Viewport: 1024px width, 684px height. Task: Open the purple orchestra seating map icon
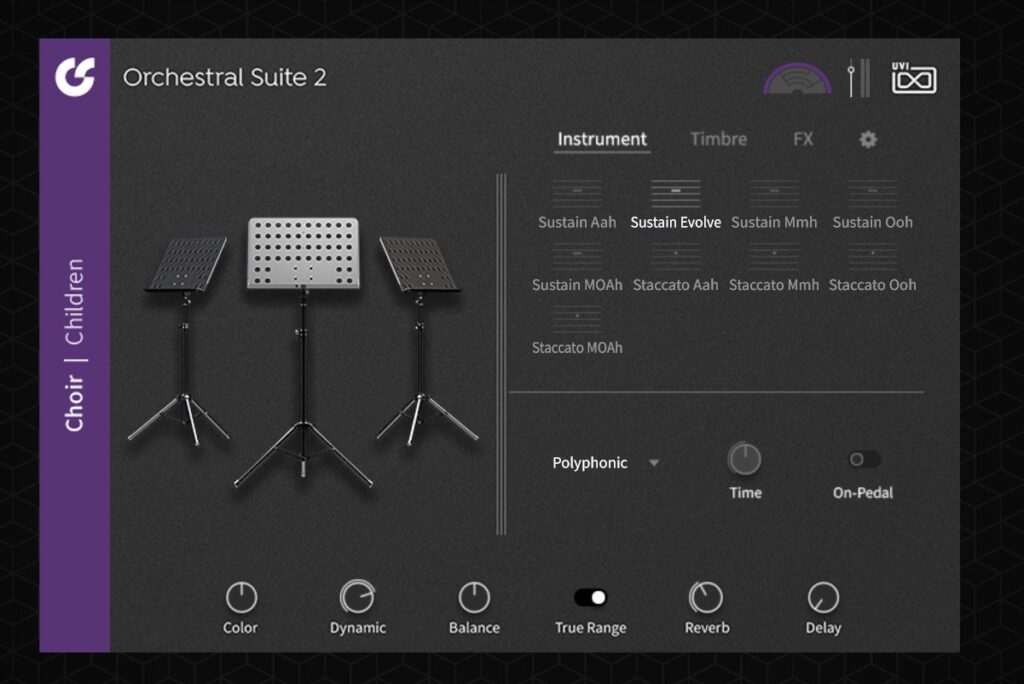point(797,79)
